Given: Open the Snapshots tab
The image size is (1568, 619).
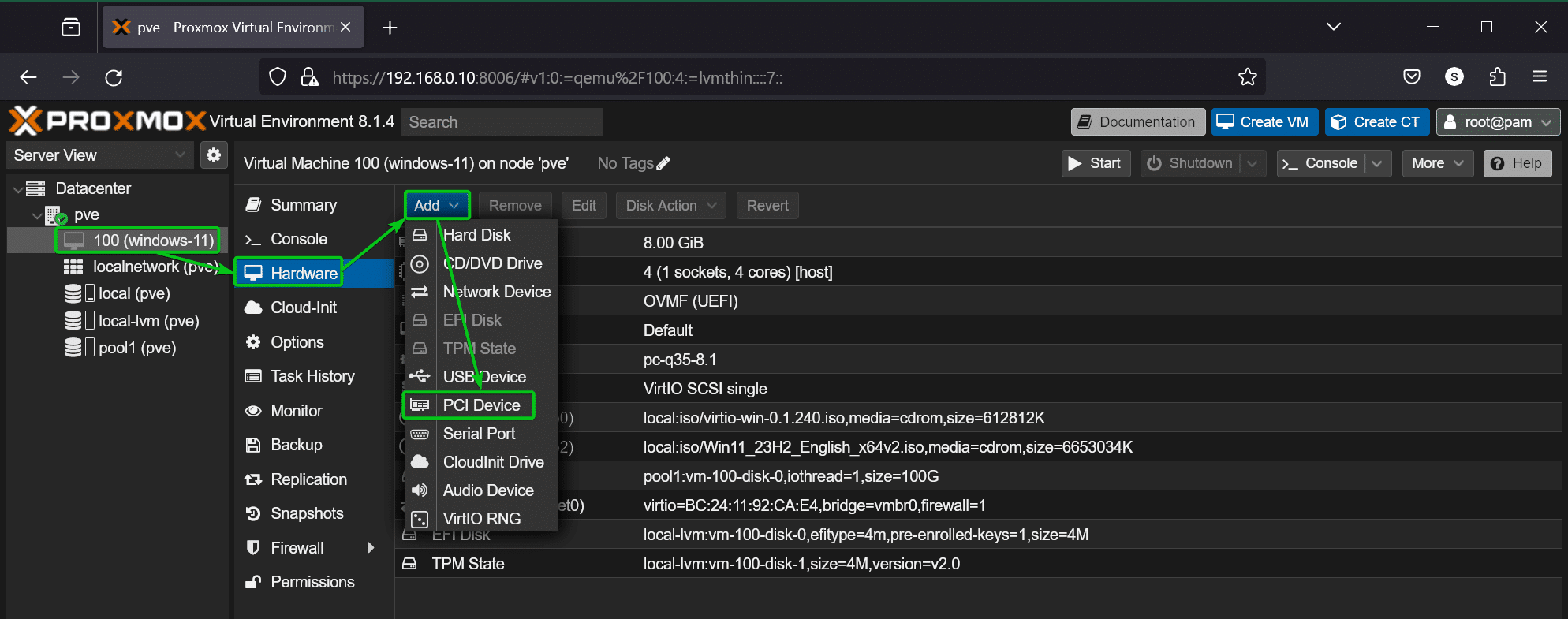Looking at the screenshot, I should pyautogui.click(x=314, y=513).
